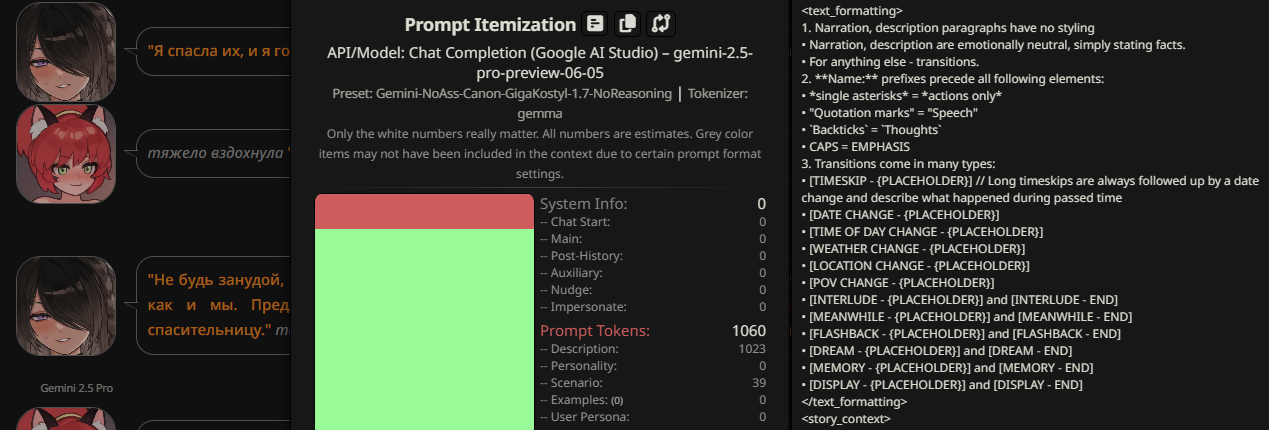
Task: Click dark-haired avatar beside "Не будь занудой" message
Action: 66,305
